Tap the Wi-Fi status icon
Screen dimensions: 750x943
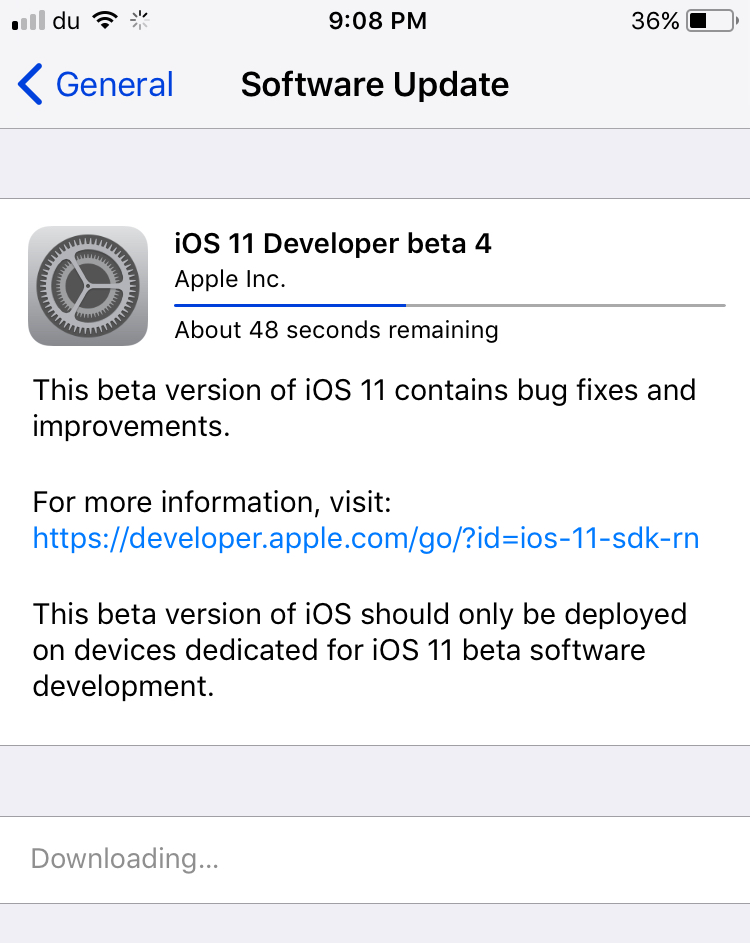coord(105,21)
